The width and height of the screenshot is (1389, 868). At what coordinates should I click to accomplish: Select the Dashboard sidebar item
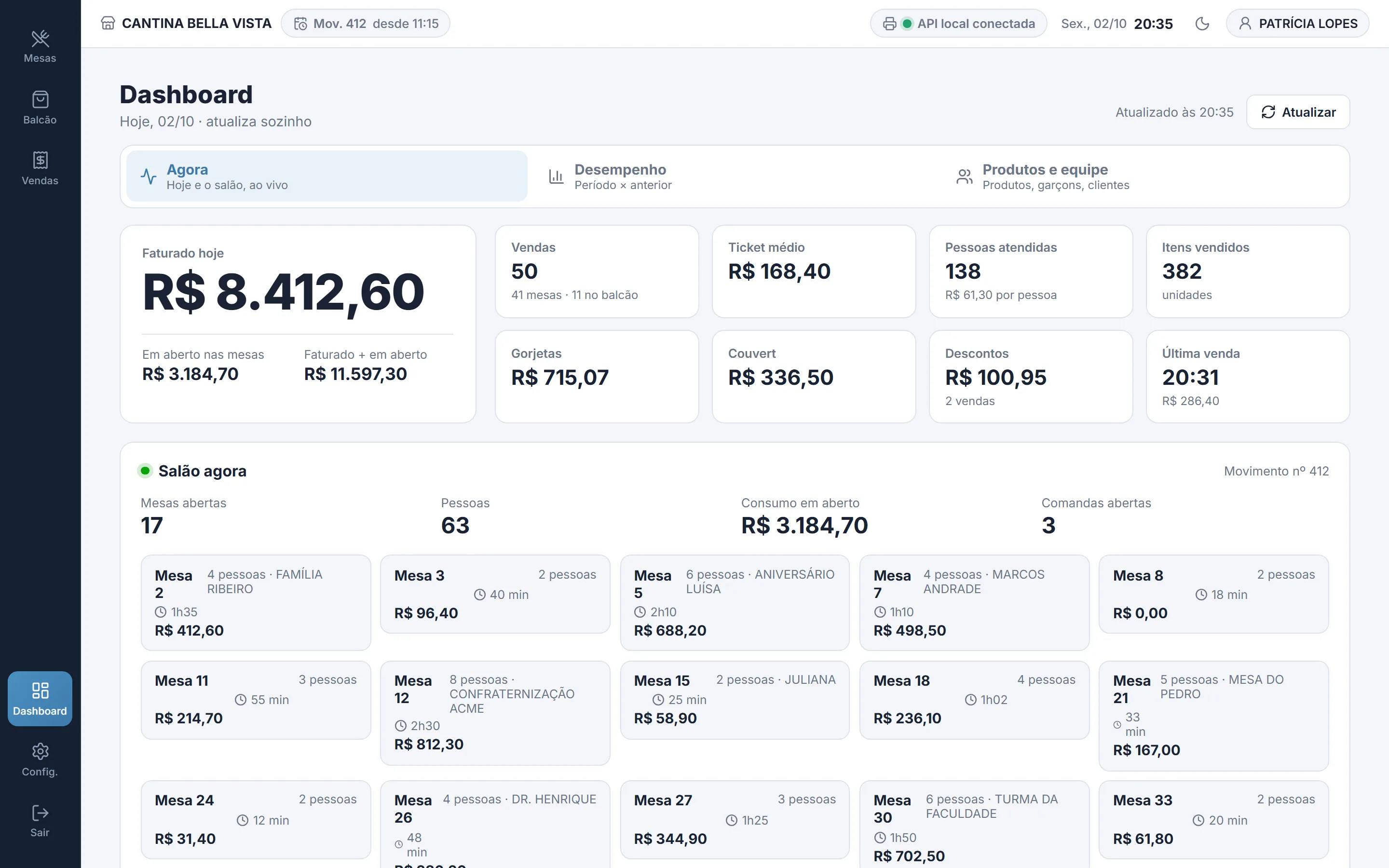point(40,699)
